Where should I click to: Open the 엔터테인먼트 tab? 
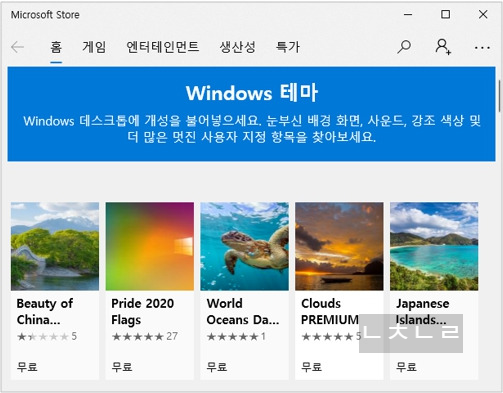[163, 47]
